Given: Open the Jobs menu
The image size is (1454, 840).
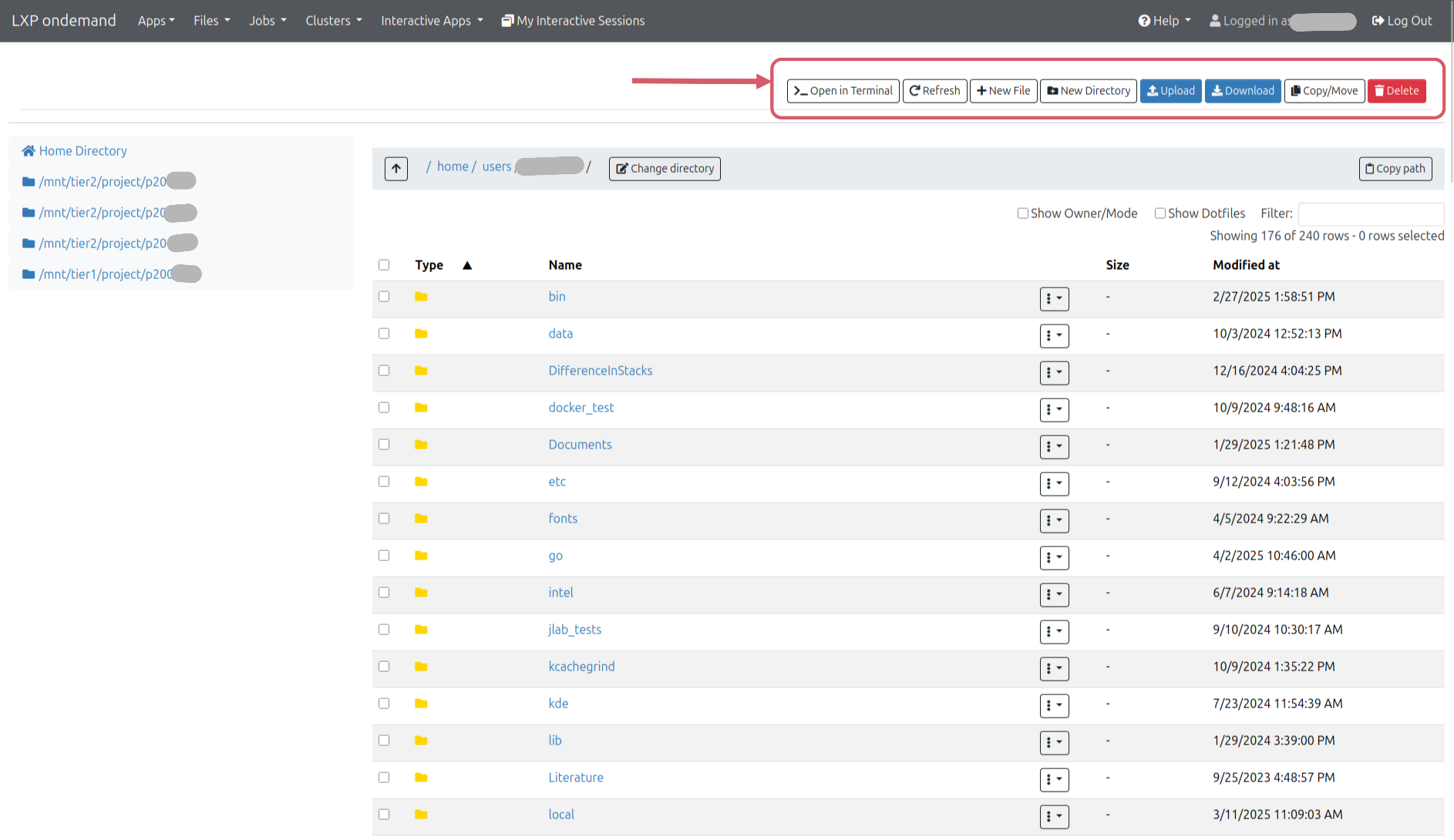Looking at the screenshot, I should pyautogui.click(x=268, y=21).
